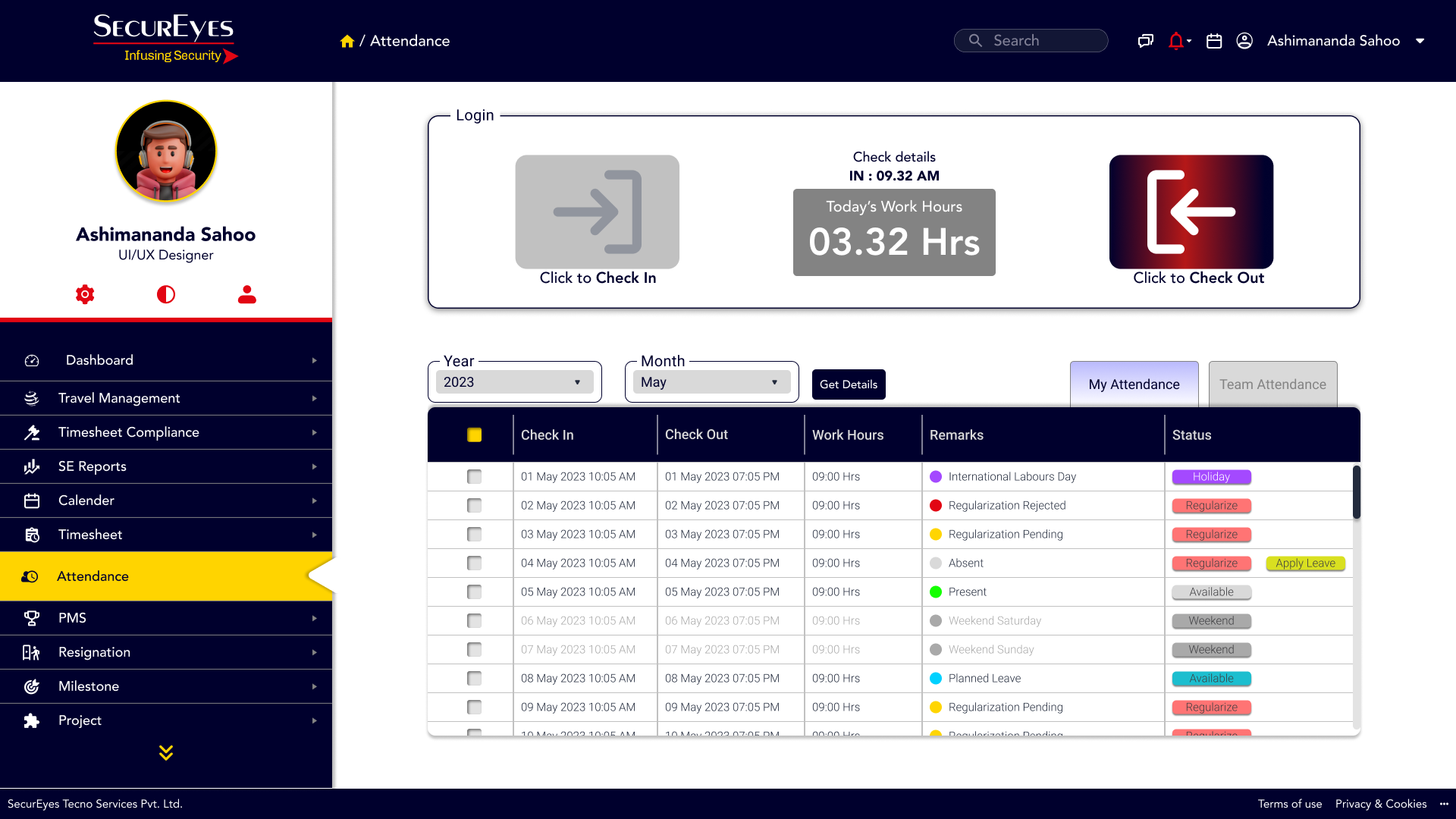Open the Month dropdown showing May

tap(711, 382)
